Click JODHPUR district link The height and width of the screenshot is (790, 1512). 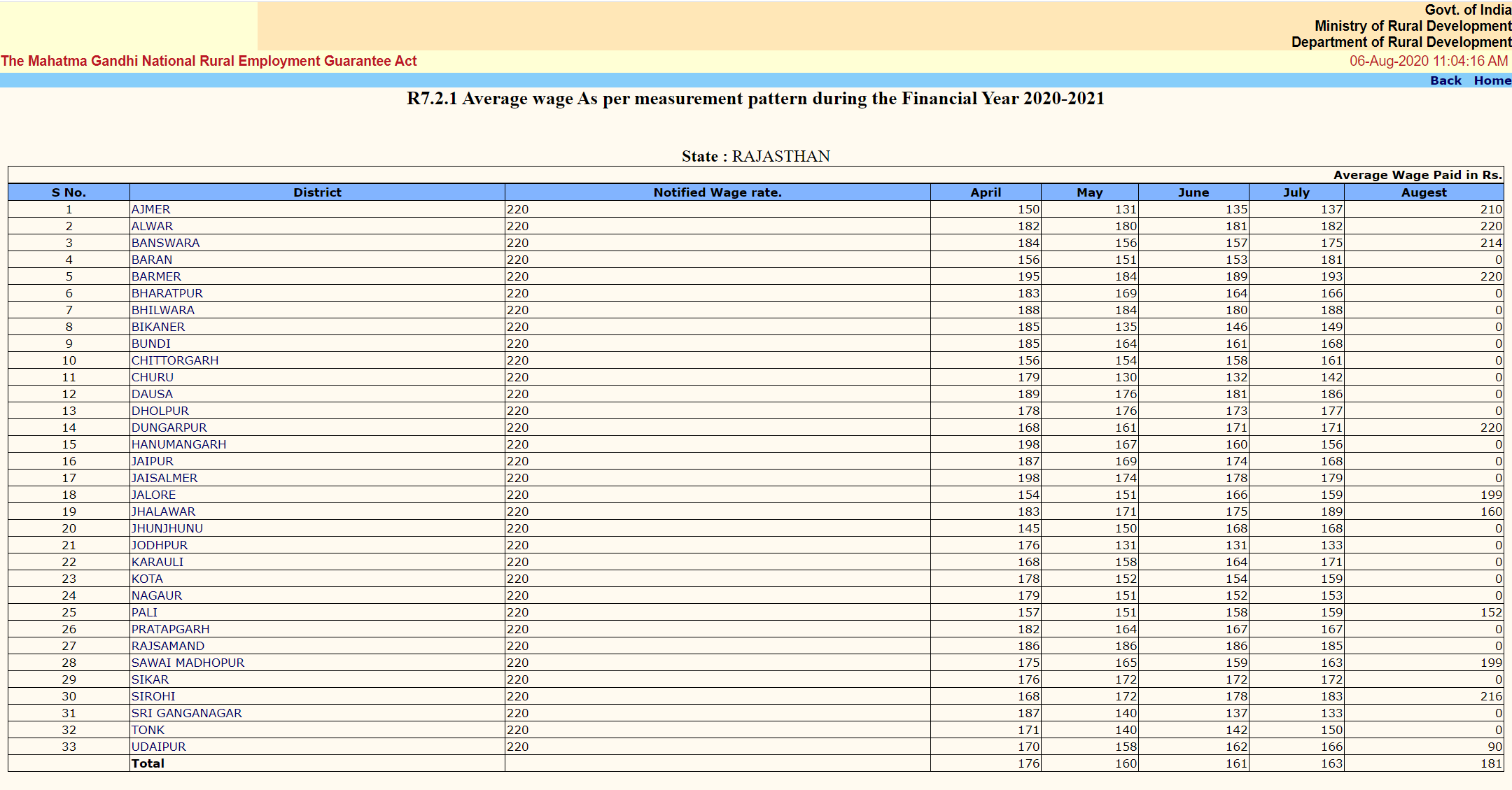pyautogui.click(x=160, y=545)
